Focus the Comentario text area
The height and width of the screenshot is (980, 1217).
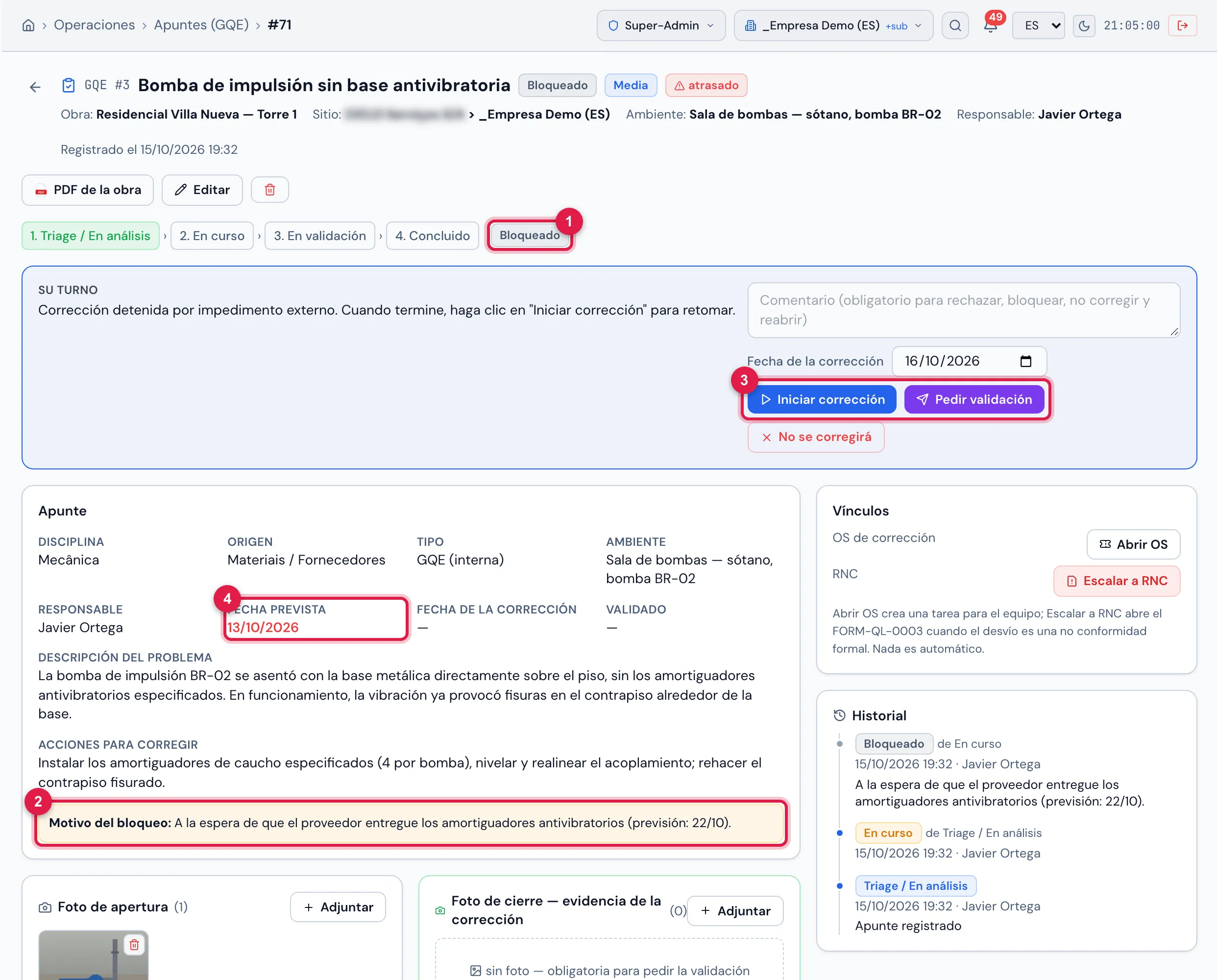[x=964, y=310]
